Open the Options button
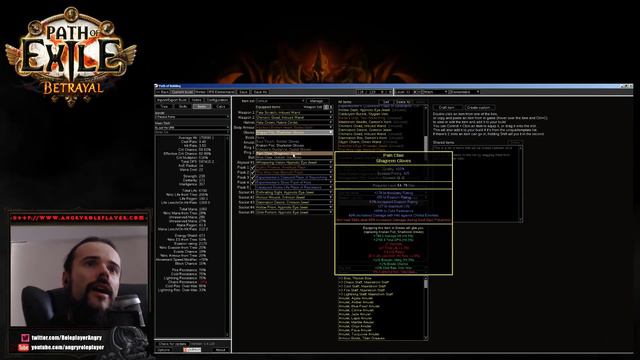The width and height of the screenshot is (640, 360). coord(164,350)
